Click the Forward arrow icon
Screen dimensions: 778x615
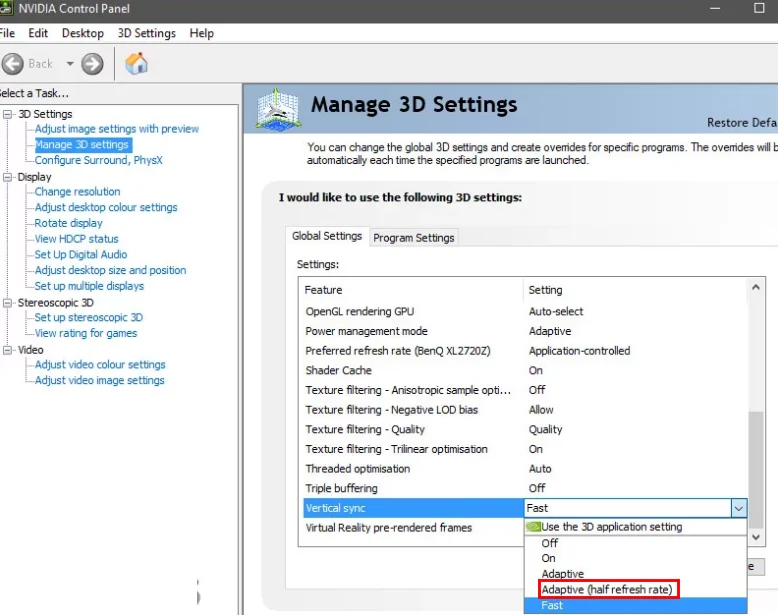point(92,64)
